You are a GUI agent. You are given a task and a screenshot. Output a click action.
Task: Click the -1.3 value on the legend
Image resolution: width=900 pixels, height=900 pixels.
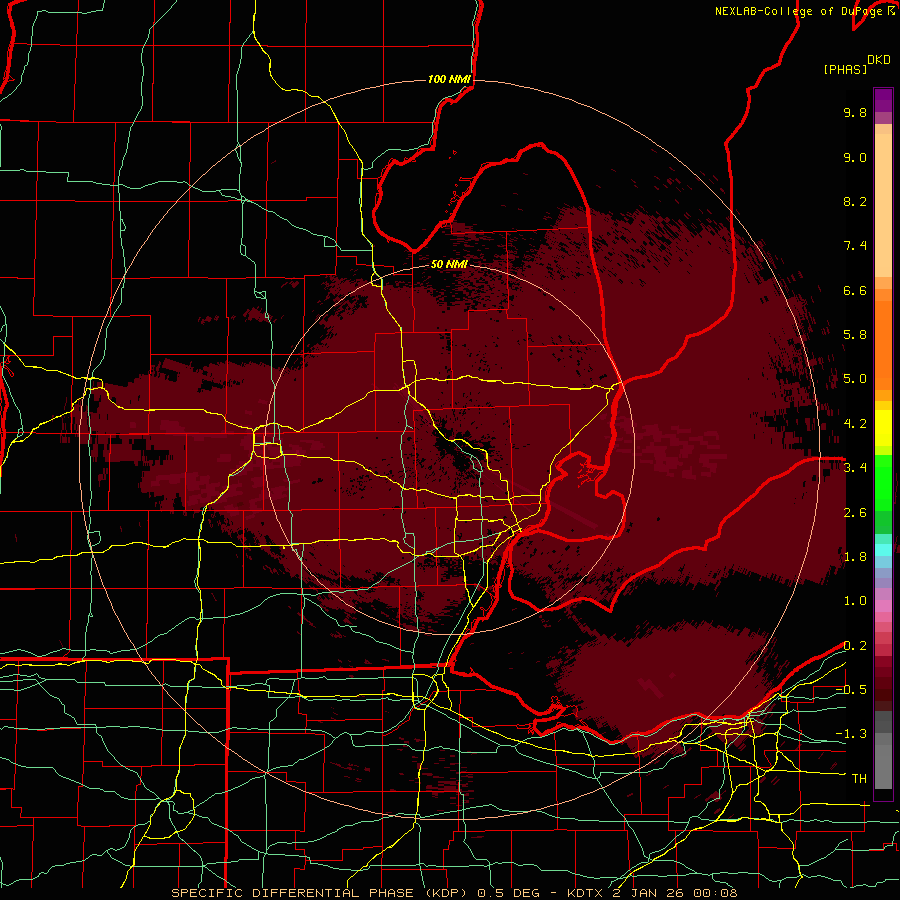pyautogui.click(x=851, y=734)
